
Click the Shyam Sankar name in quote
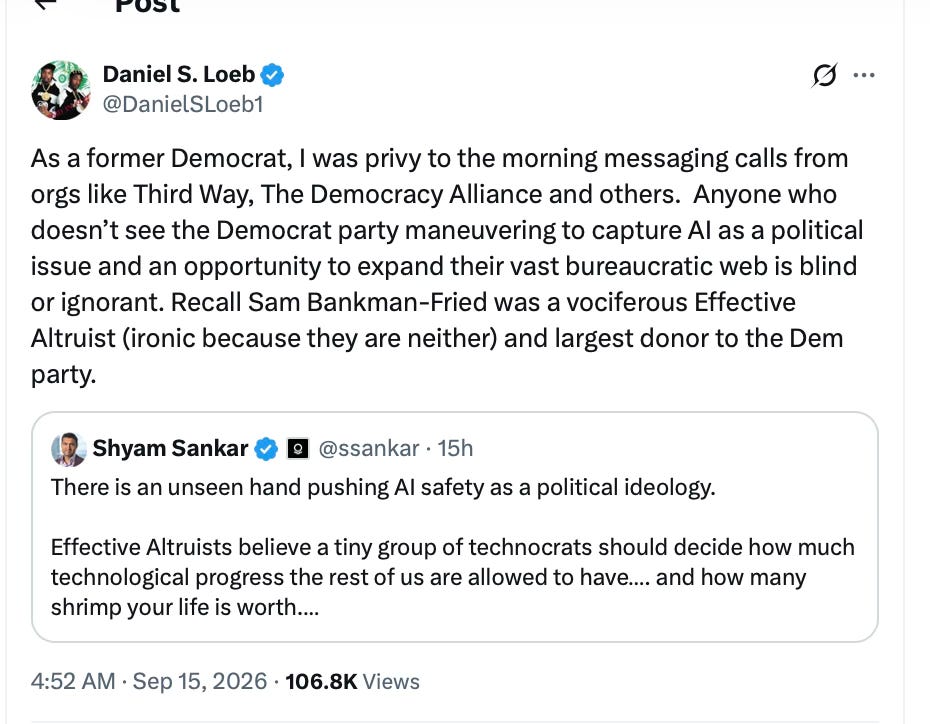coord(170,449)
